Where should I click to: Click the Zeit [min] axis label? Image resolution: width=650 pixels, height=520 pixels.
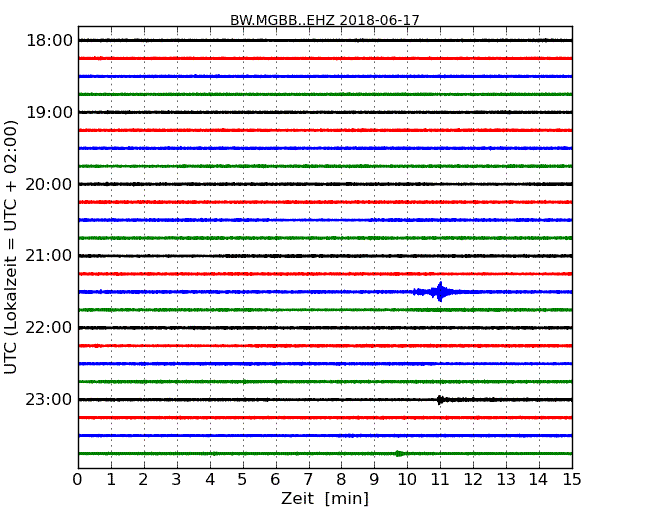click(325, 499)
